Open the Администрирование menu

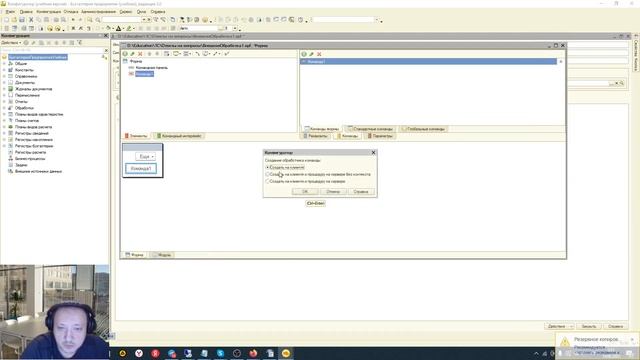tap(98, 12)
